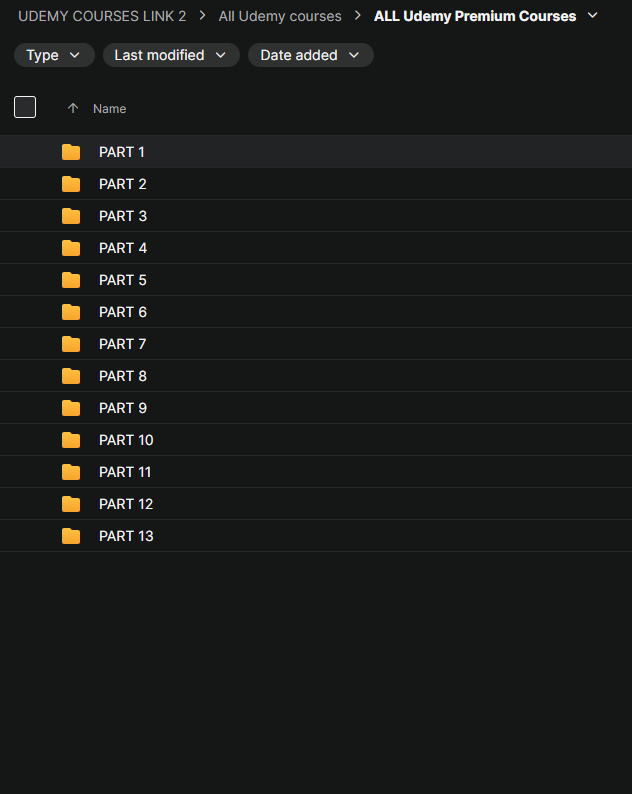Click the PART 13 folder icon

(71, 536)
